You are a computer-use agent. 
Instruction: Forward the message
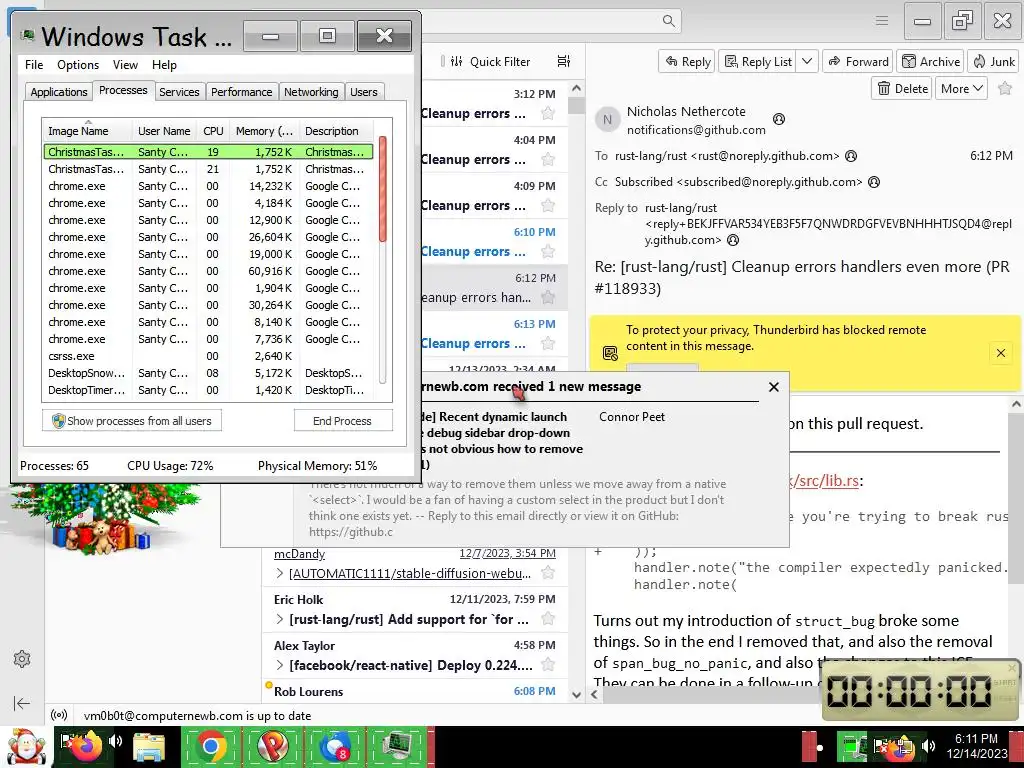pos(858,61)
